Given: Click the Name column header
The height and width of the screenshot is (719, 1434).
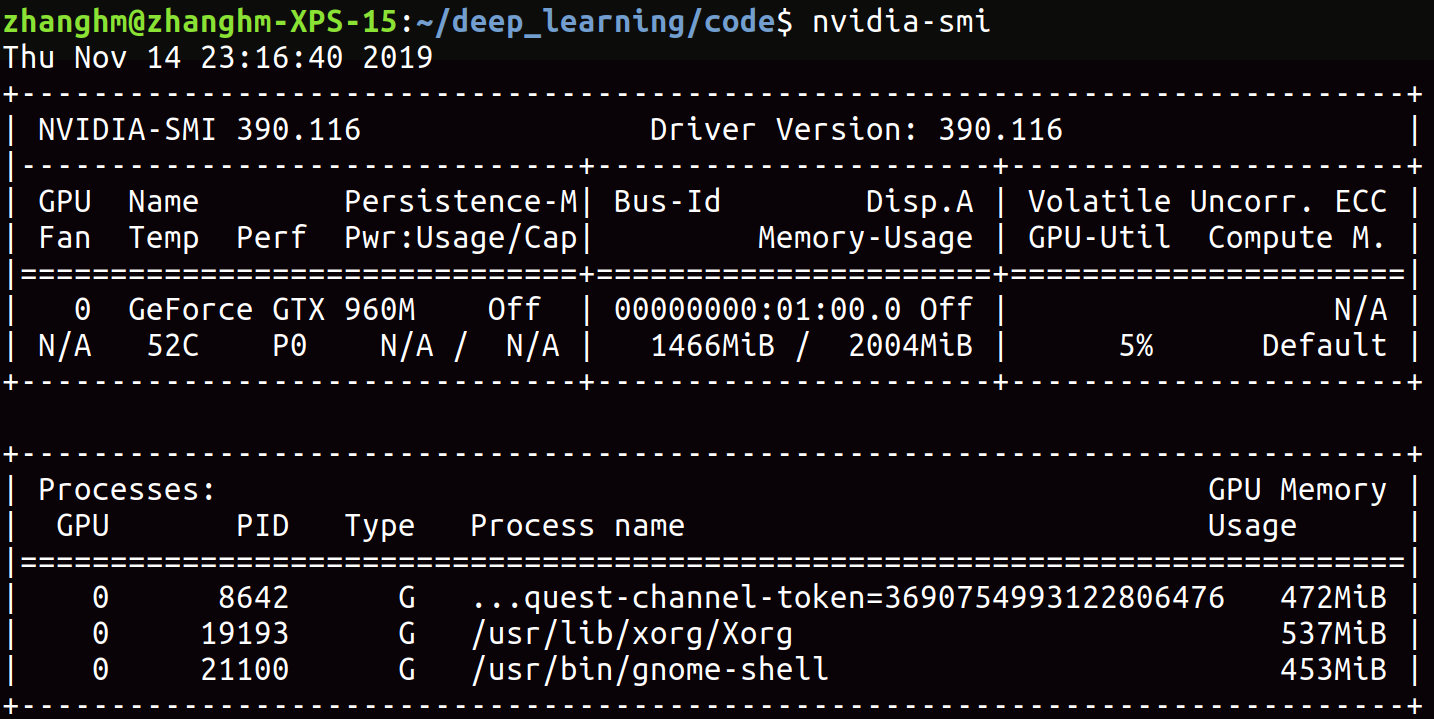Looking at the screenshot, I should point(163,202).
